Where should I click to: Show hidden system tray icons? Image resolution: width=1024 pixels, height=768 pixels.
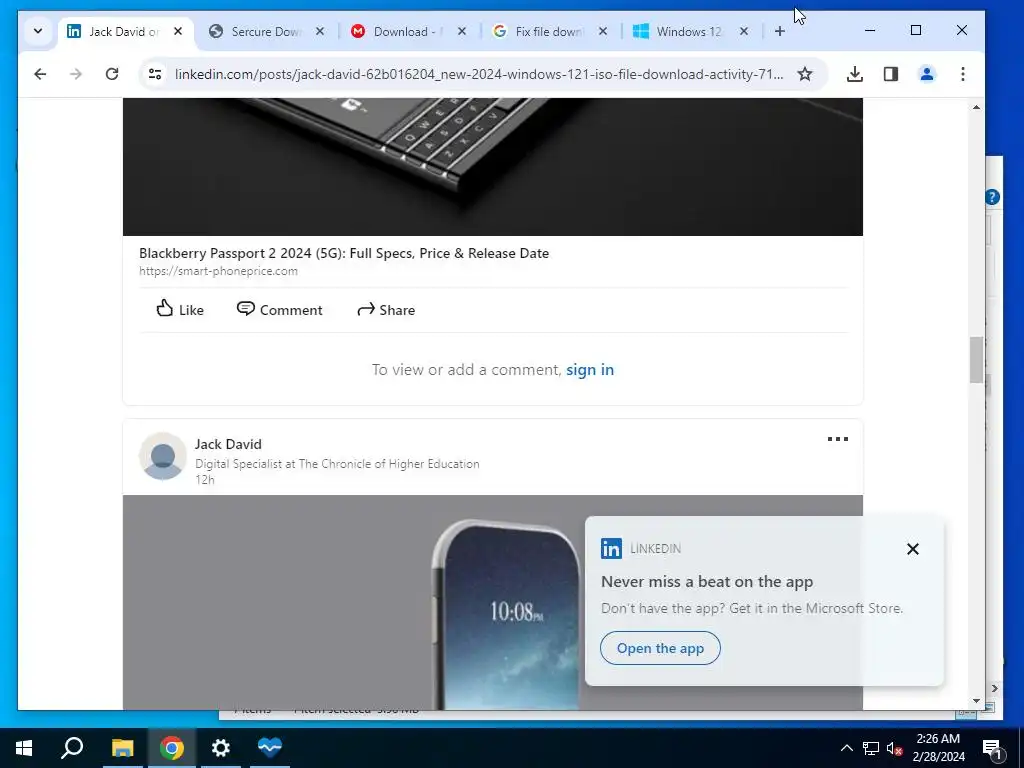[846, 748]
